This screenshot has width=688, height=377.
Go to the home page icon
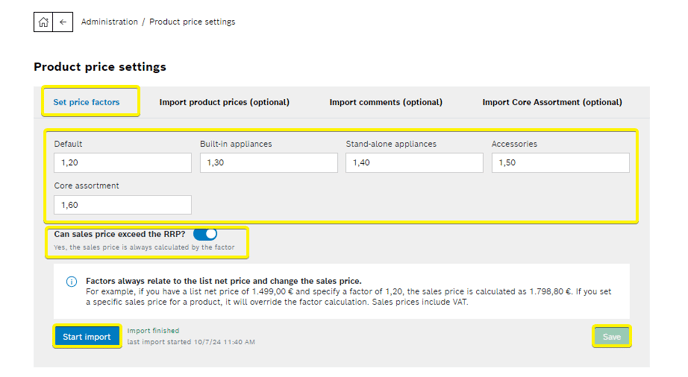[43, 22]
